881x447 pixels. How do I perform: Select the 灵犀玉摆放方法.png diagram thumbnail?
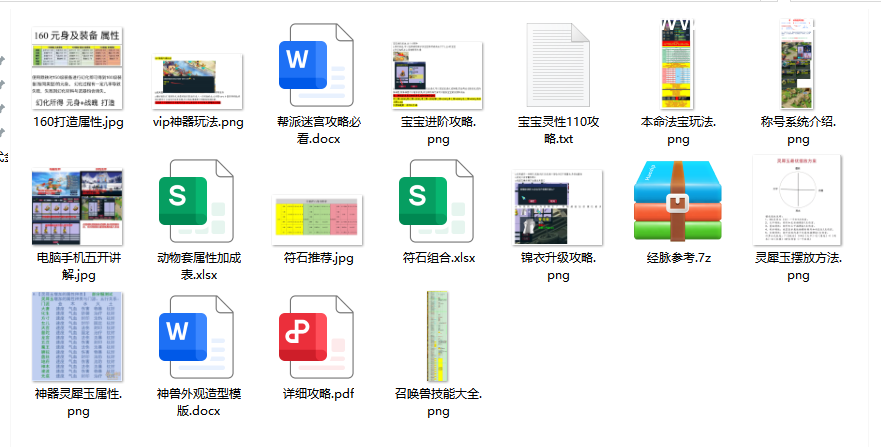(x=798, y=202)
